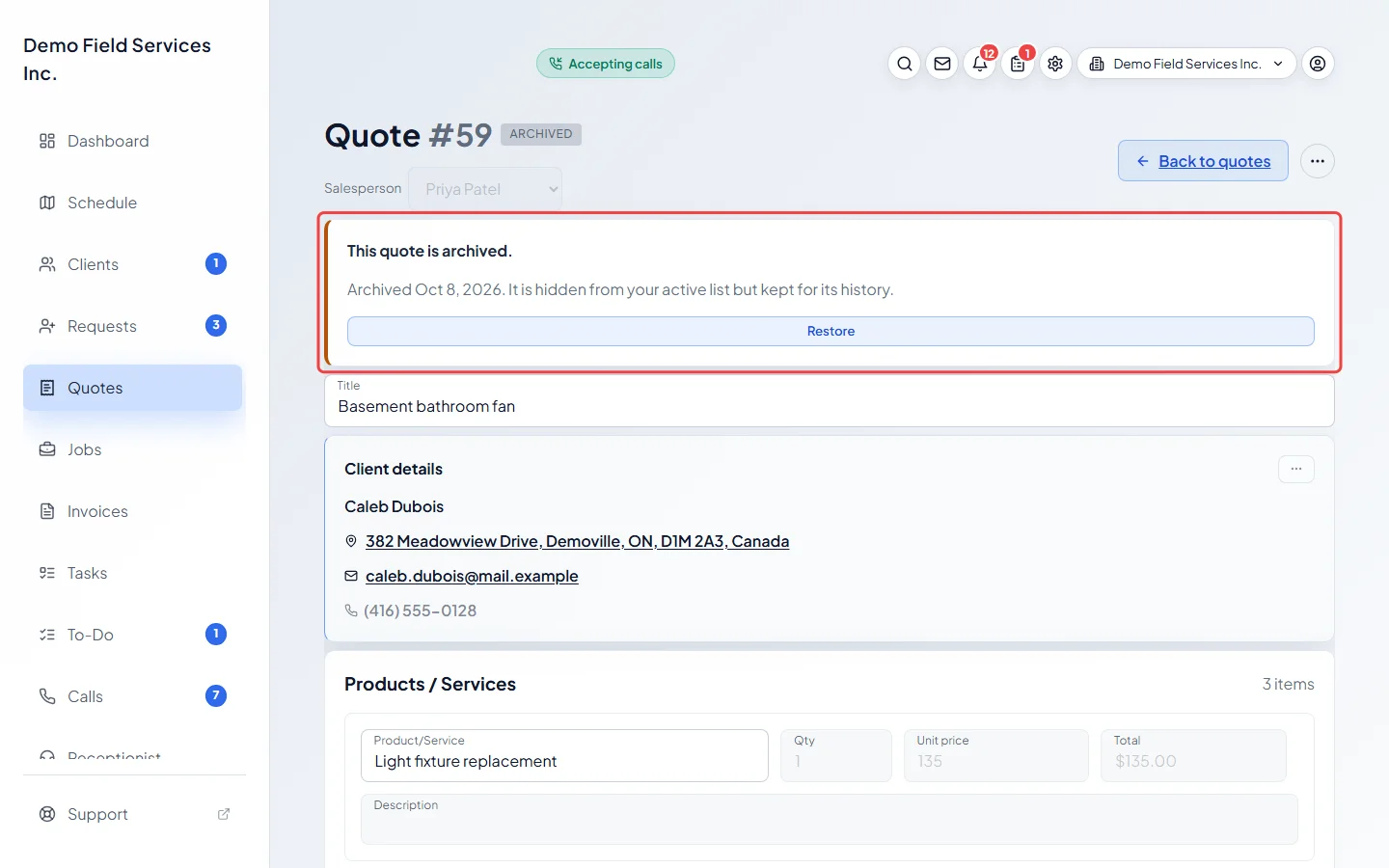Open To-Do in the sidebar
This screenshot has width=1389, height=868.
pyautogui.click(x=132, y=635)
